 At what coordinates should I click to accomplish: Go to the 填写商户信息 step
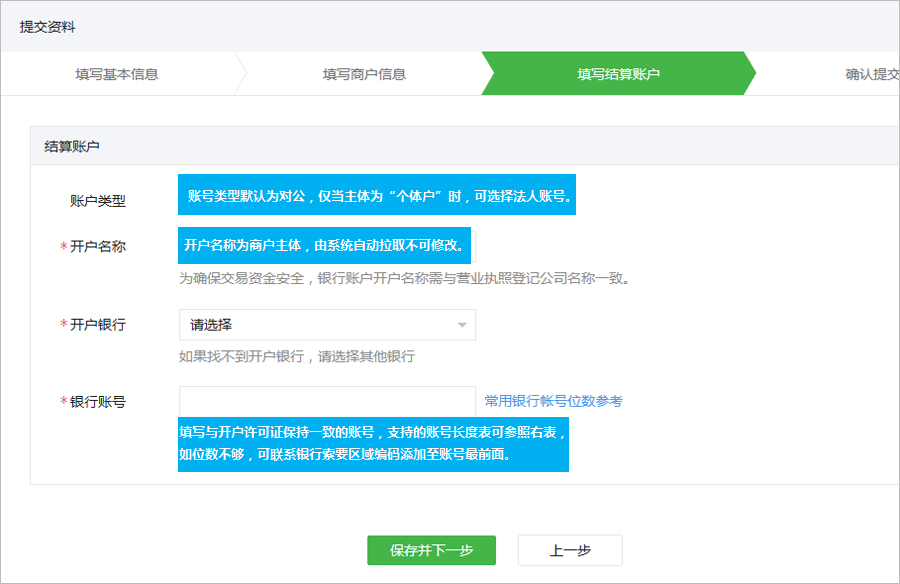click(364, 74)
